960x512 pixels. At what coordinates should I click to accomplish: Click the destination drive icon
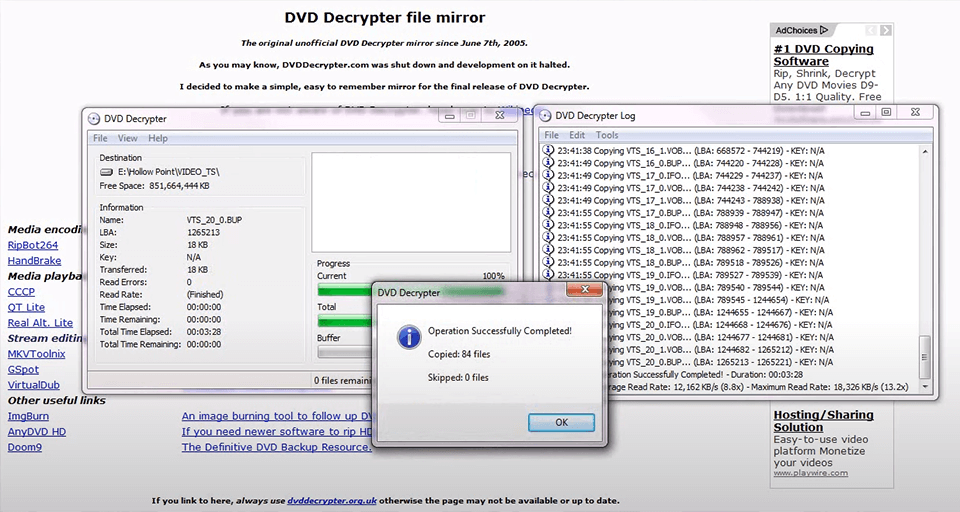[x=107, y=172]
